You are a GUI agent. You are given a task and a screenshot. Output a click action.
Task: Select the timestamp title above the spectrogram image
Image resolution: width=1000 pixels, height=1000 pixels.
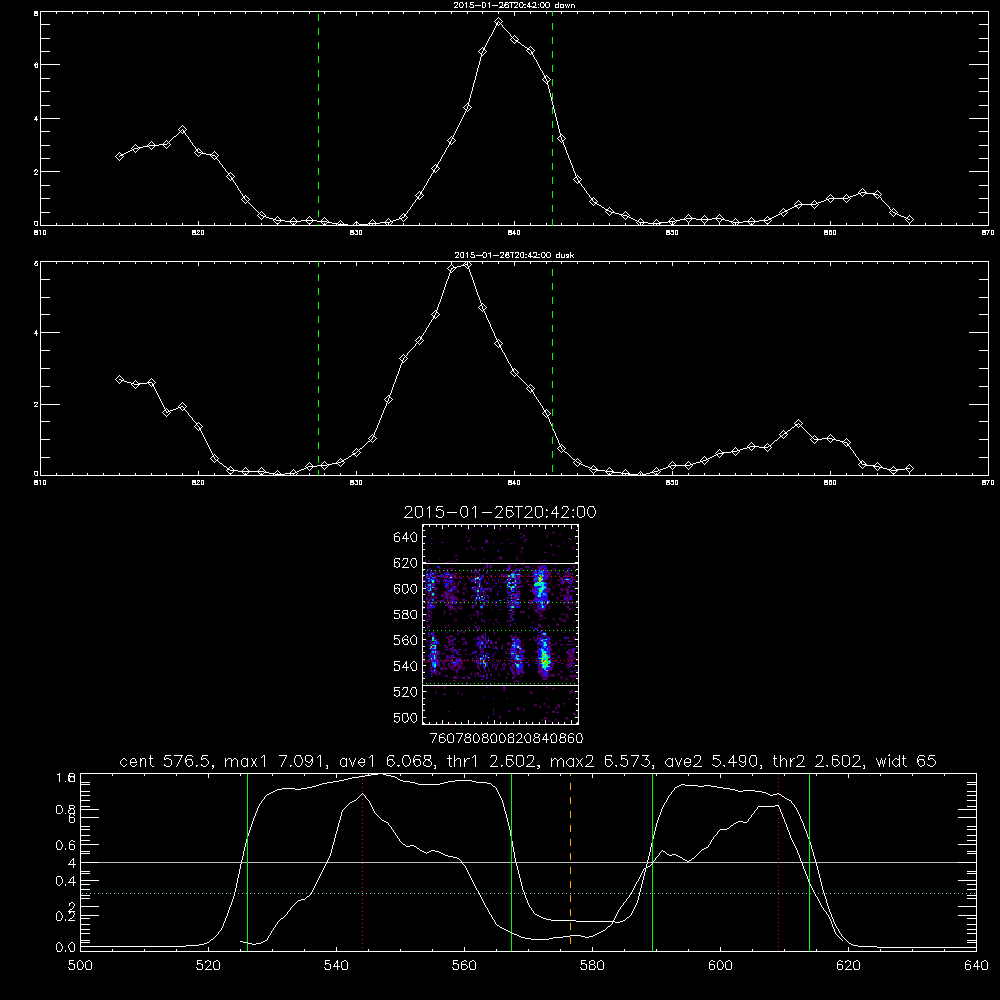[500, 512]
